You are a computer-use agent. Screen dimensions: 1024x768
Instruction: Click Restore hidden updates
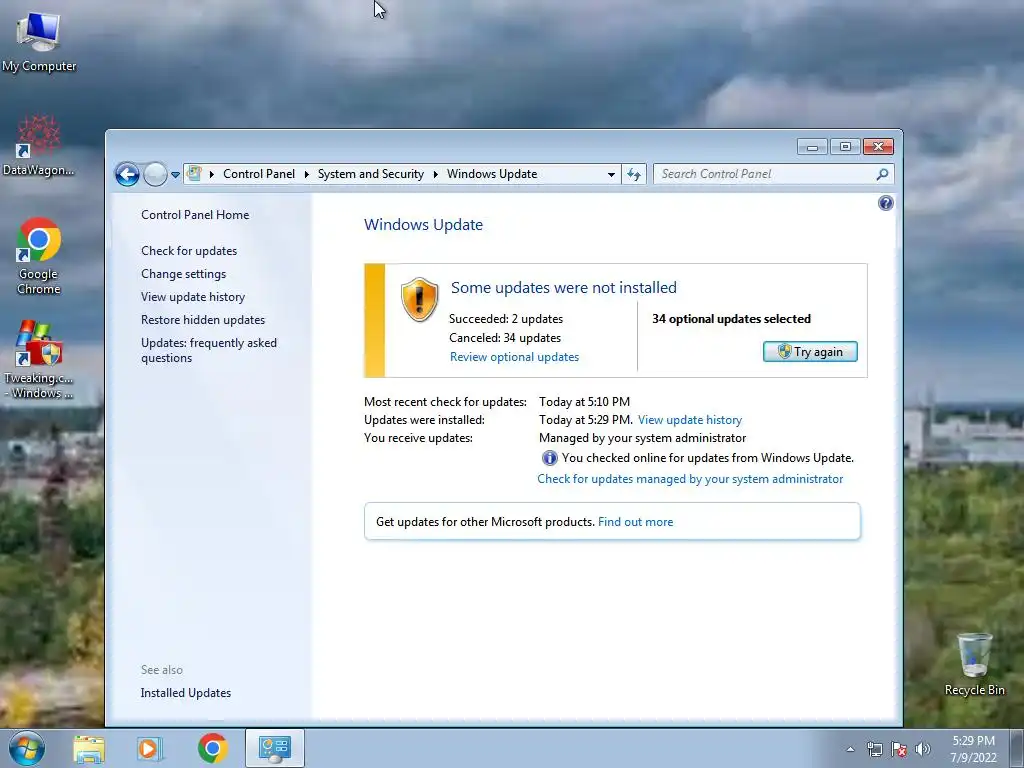point(202,320)
